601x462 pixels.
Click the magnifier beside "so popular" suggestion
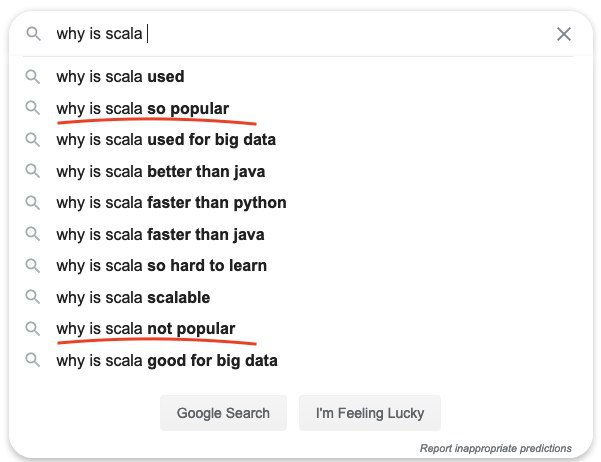[33, 108]
